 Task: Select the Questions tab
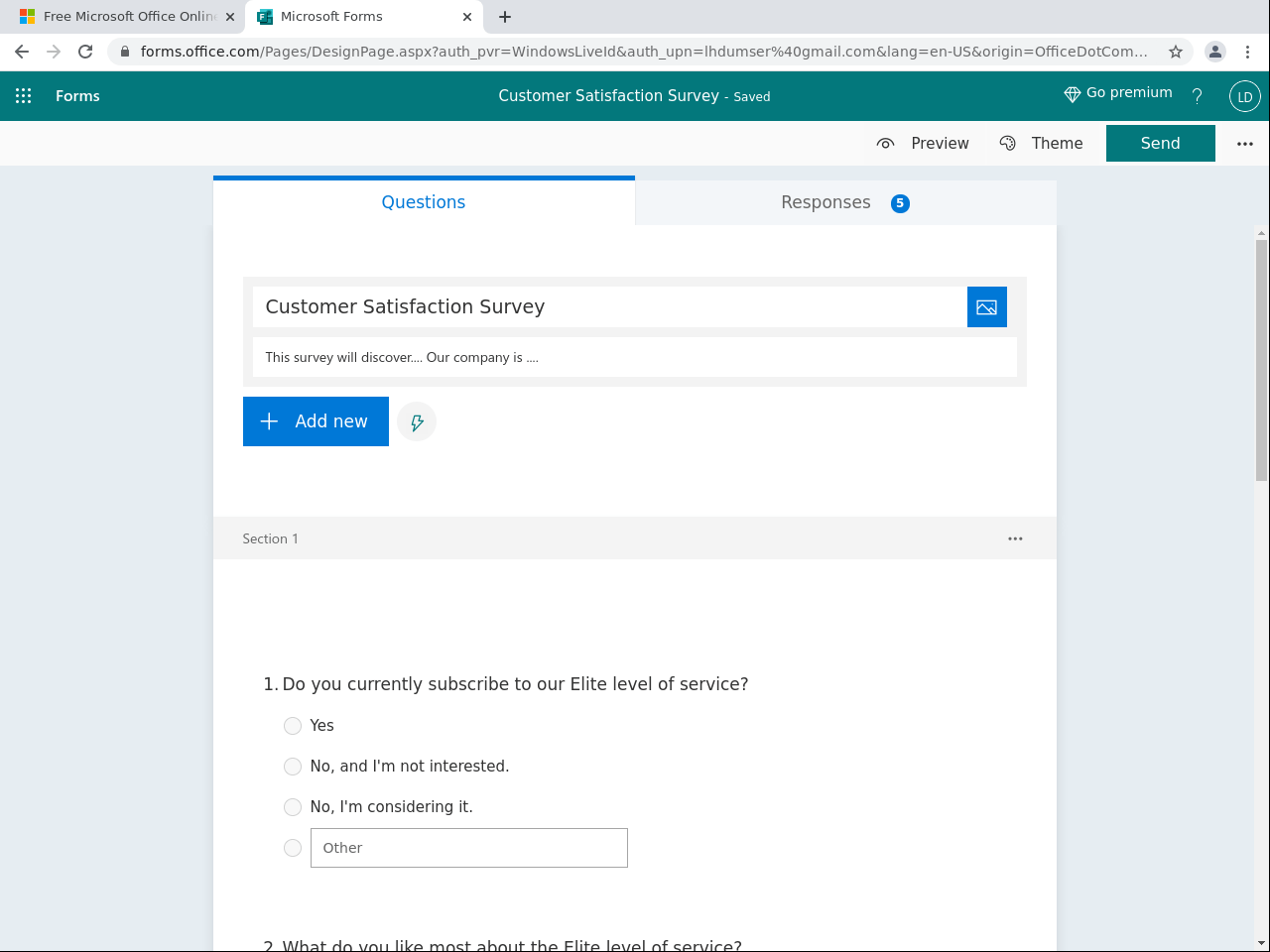click(x=423, y=201)
